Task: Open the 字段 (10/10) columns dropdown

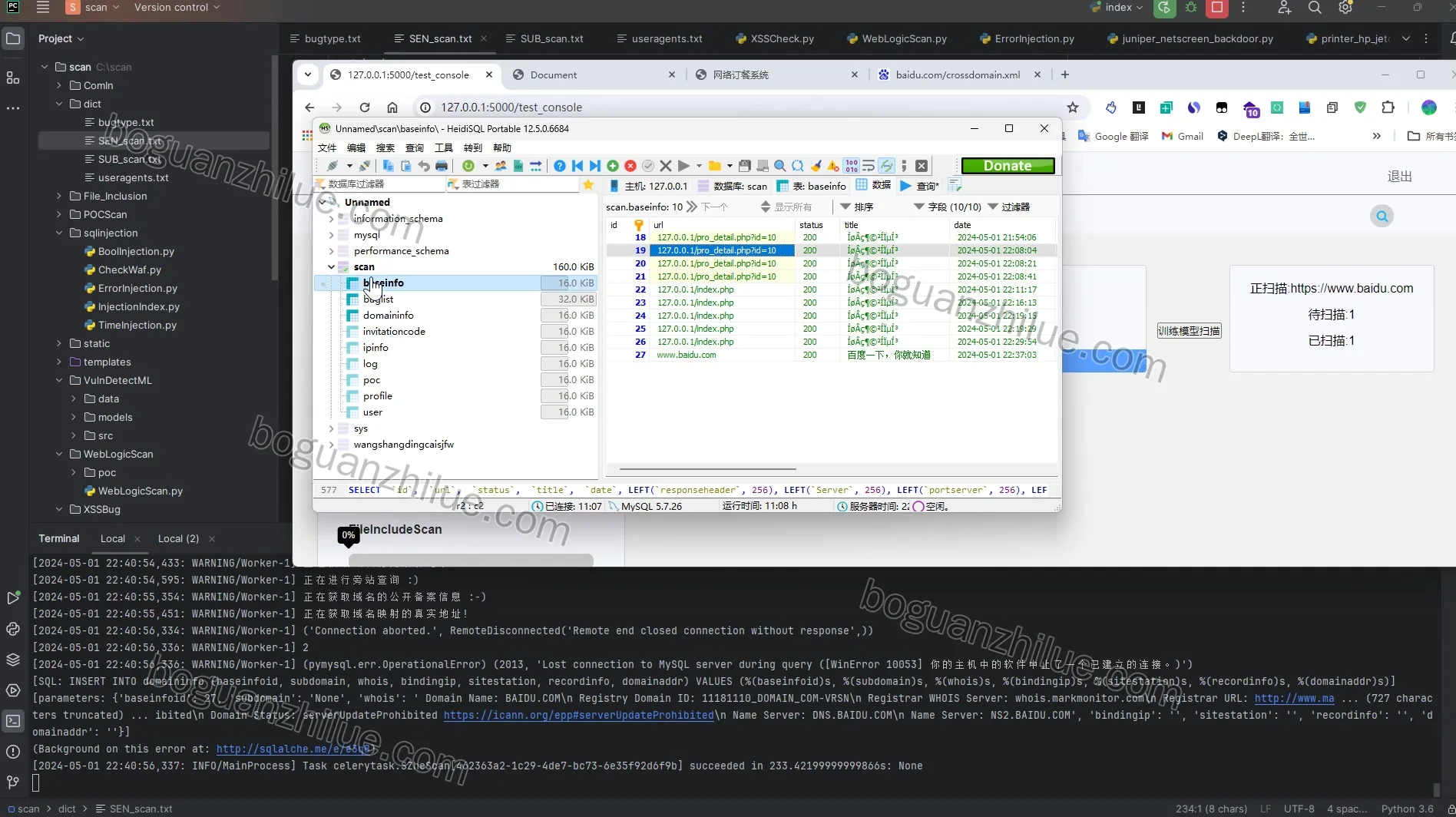Action: click(x=947, y=207)
